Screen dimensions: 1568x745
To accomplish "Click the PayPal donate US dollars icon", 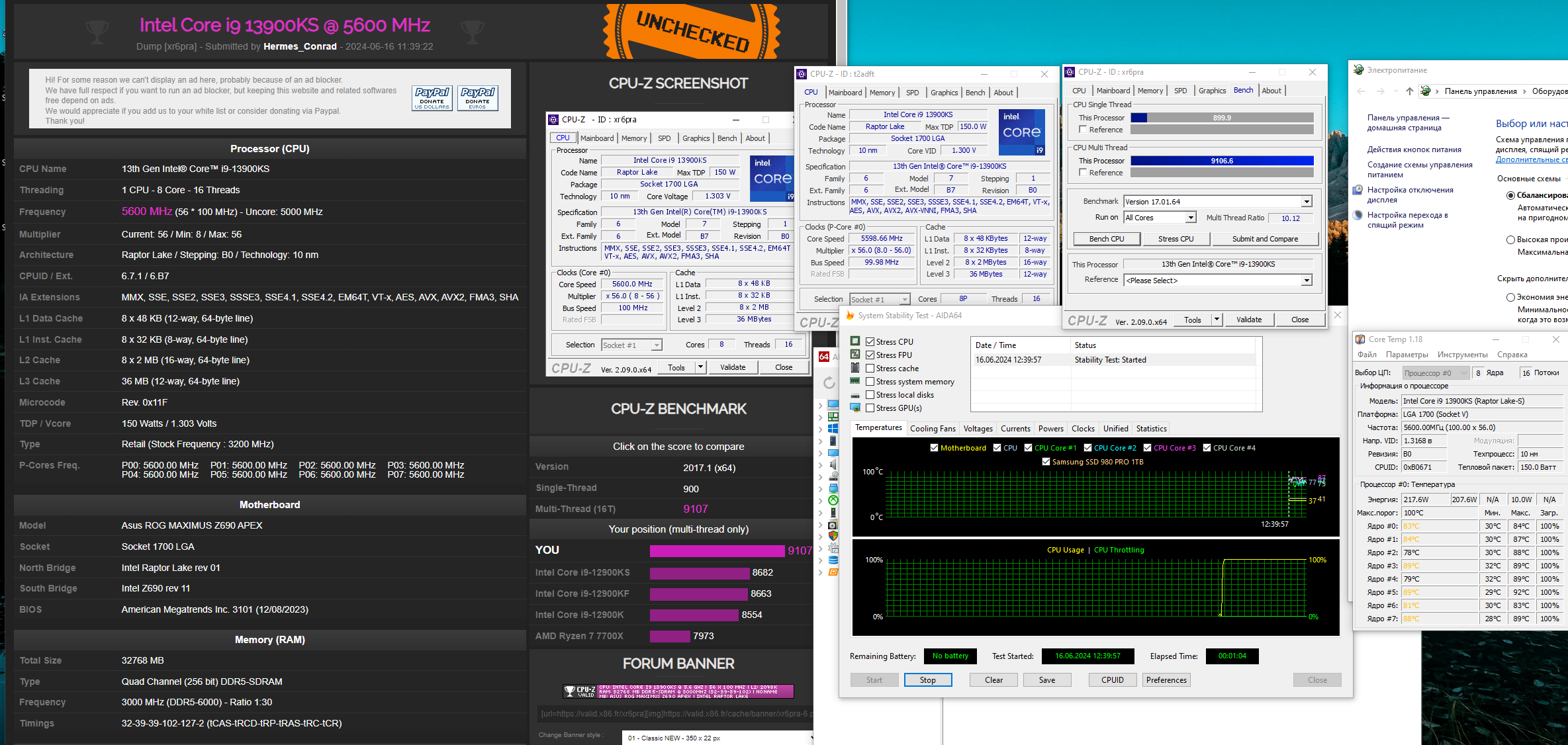I will [432, 97].
